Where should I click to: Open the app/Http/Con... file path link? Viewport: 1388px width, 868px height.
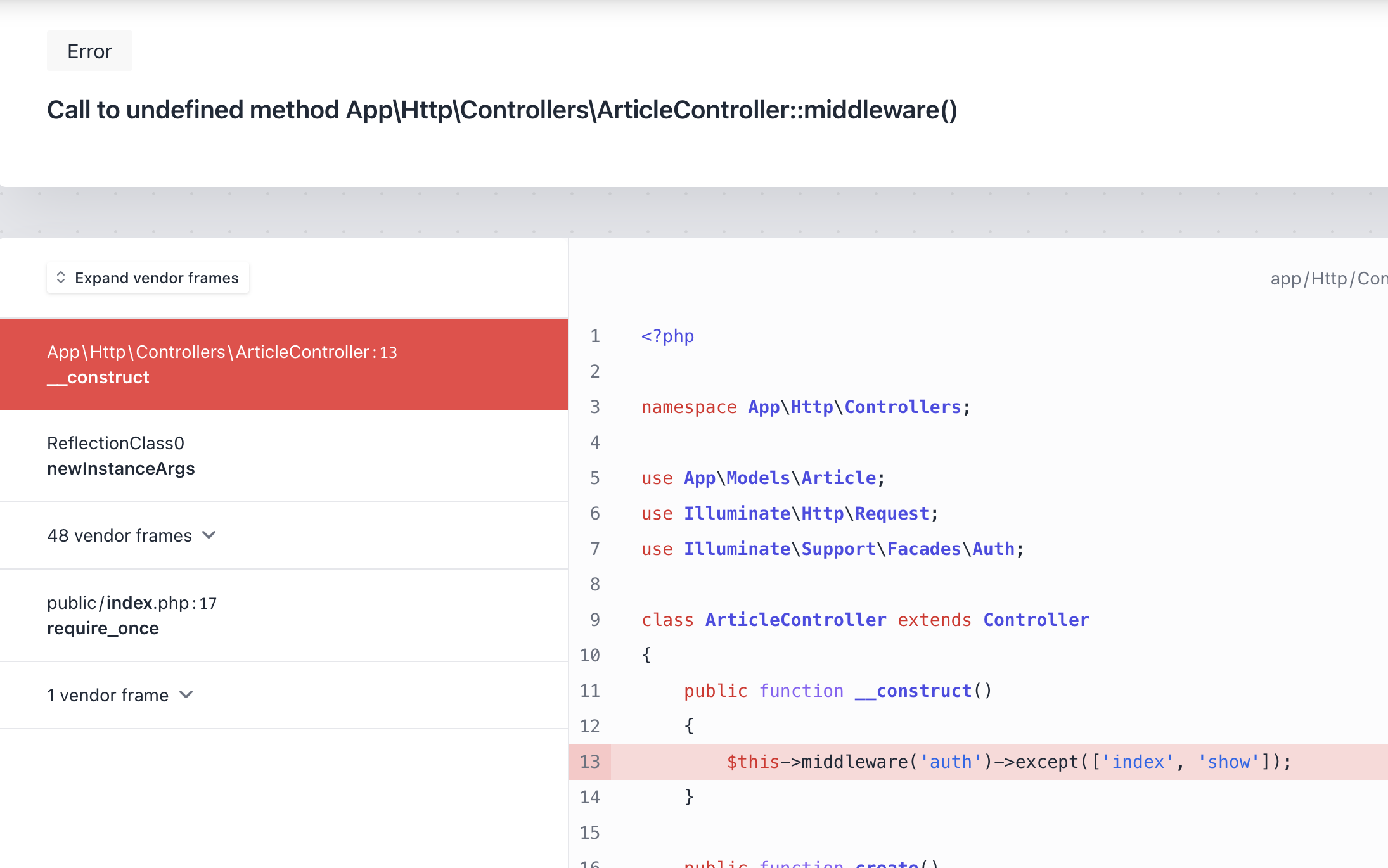[1328, 279]
